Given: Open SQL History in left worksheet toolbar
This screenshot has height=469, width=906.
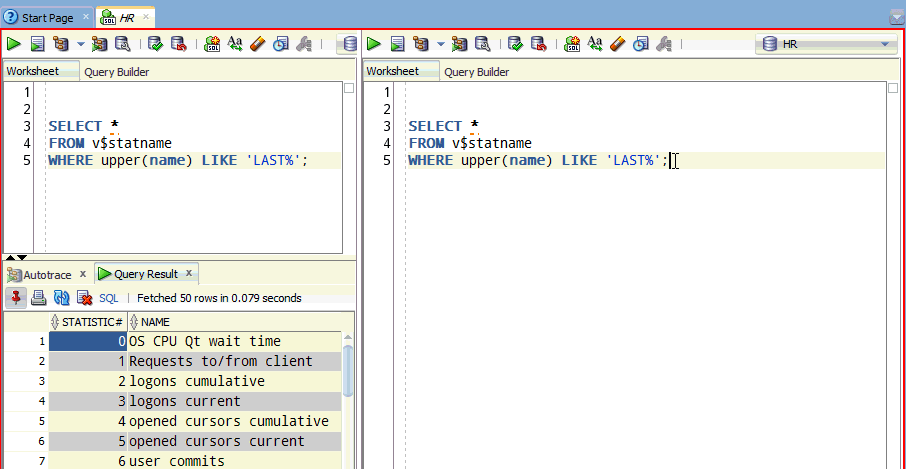Looking at the screenshot, I should point(281,43).
